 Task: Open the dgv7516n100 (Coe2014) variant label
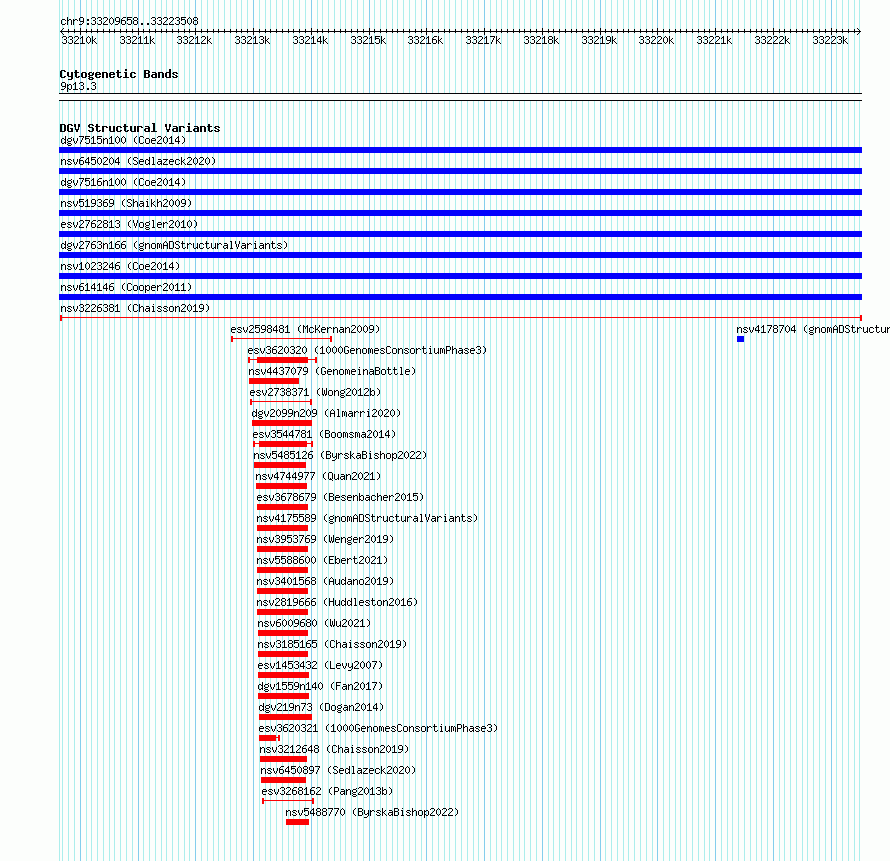[x=123, y=182]
